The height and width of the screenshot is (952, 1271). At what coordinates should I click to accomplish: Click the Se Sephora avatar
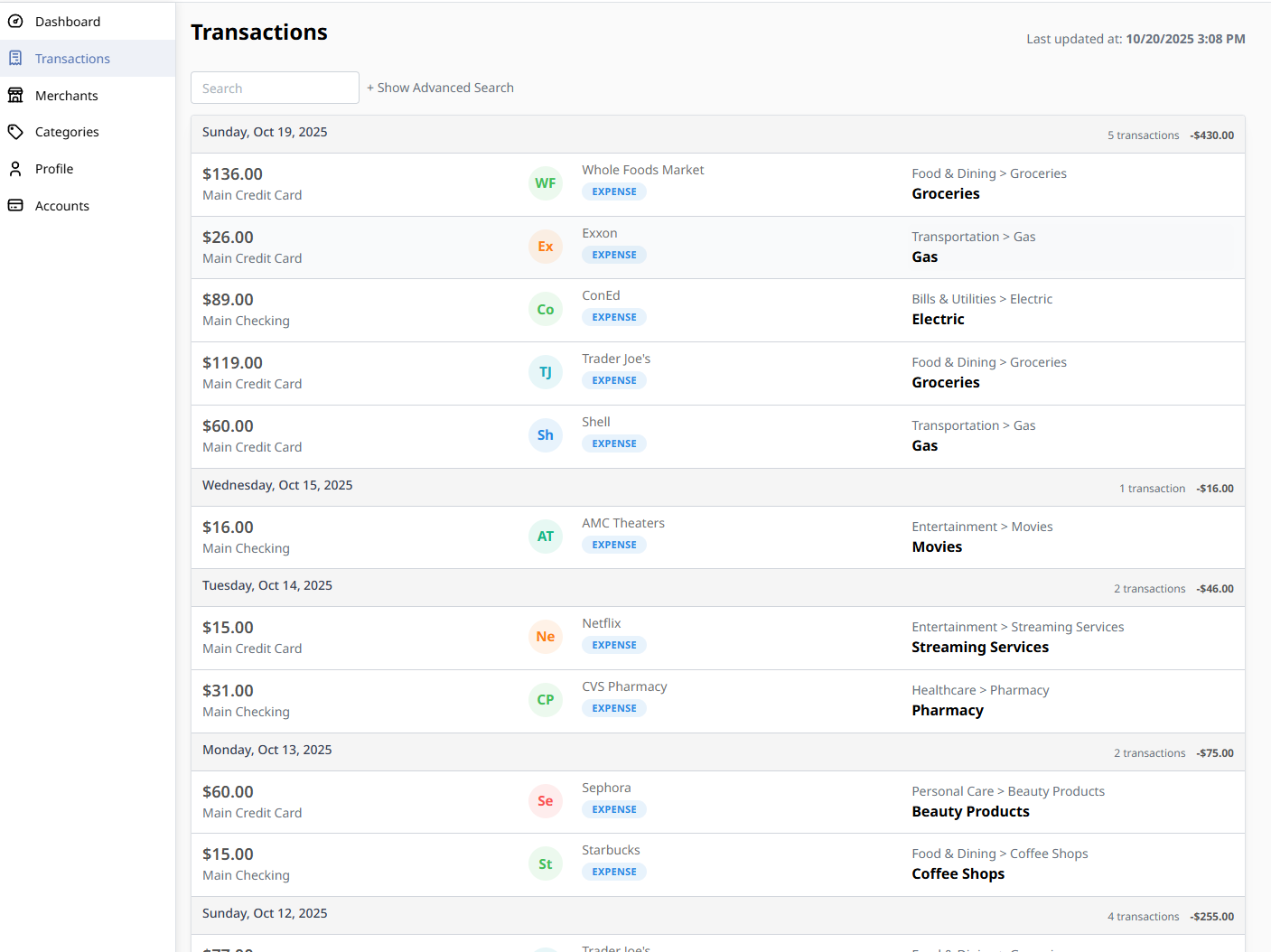(x=546, y=801)
